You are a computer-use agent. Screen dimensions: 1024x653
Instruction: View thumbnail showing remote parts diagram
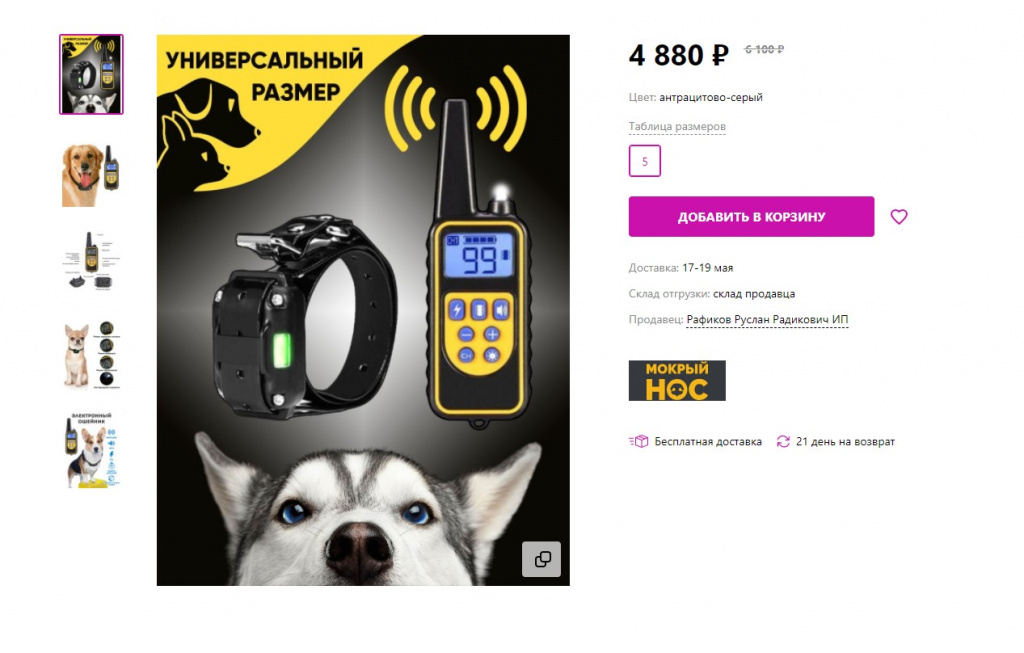pos(91,260)
